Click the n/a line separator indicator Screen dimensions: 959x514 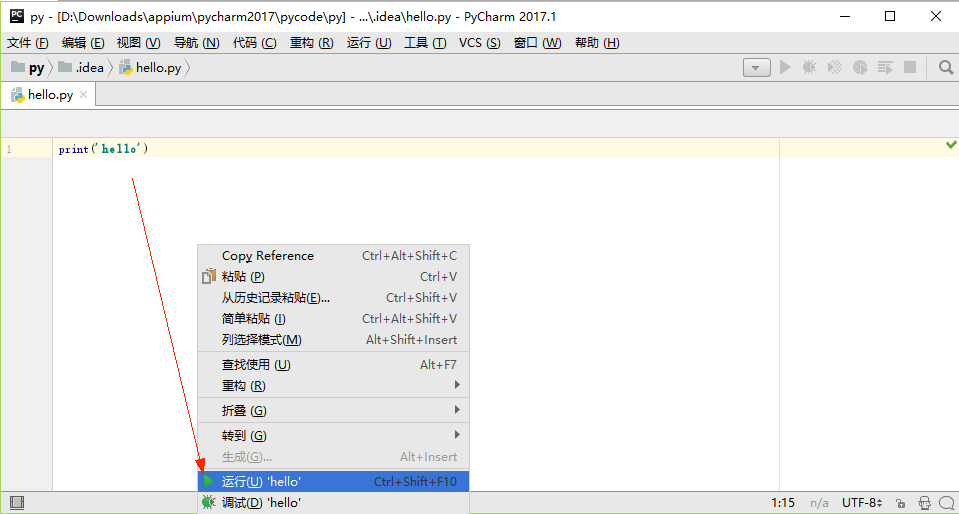[x=820, y=503]
